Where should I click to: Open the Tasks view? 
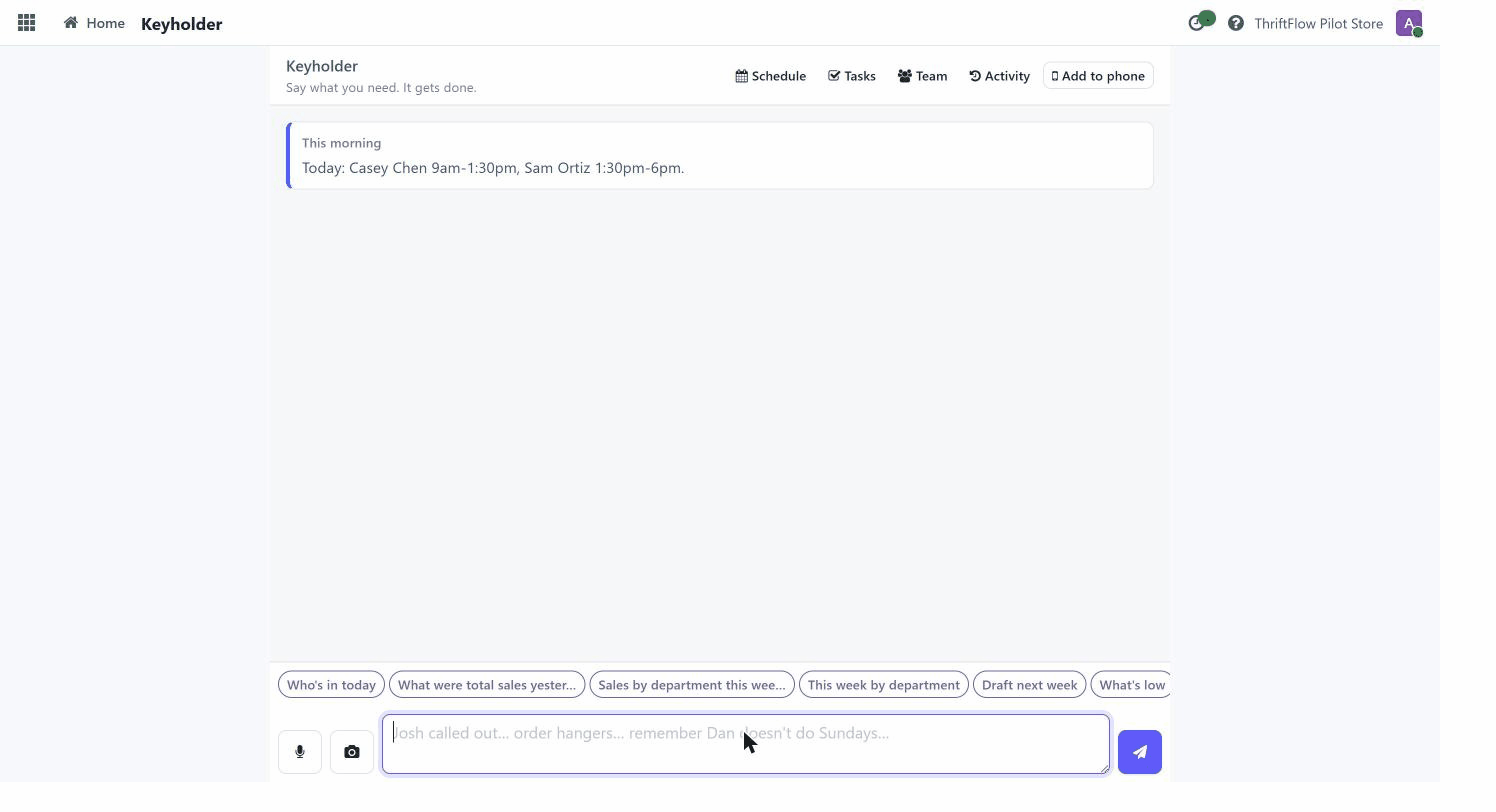tap(852, 76)
